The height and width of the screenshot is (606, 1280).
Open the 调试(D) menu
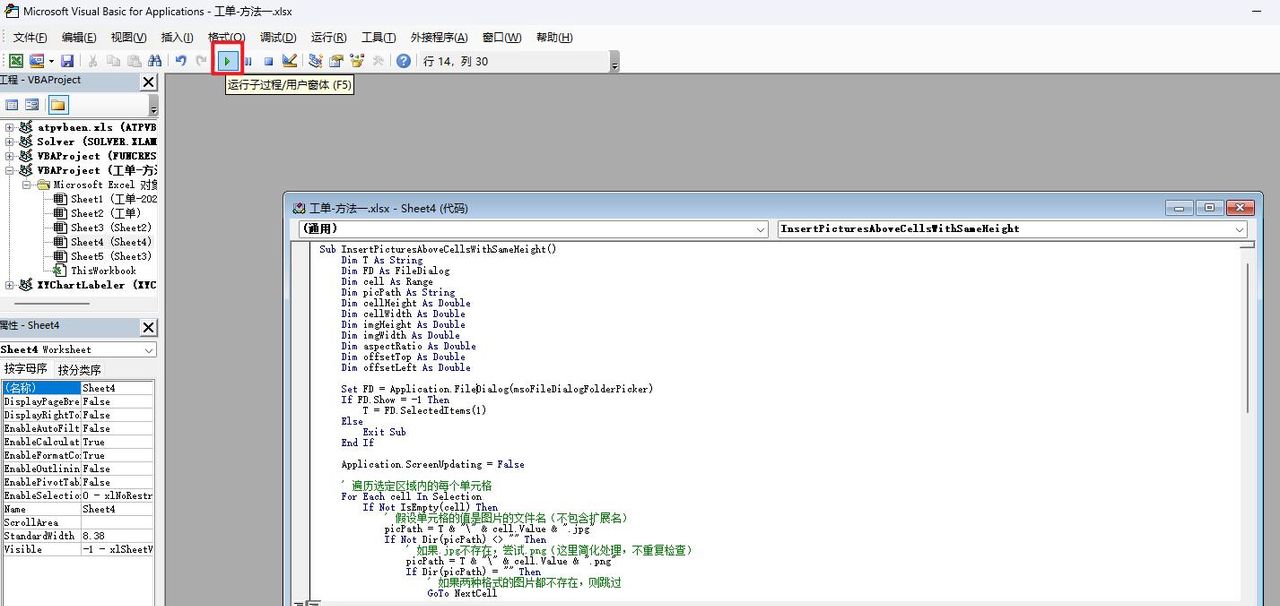[x=277, y=37]
